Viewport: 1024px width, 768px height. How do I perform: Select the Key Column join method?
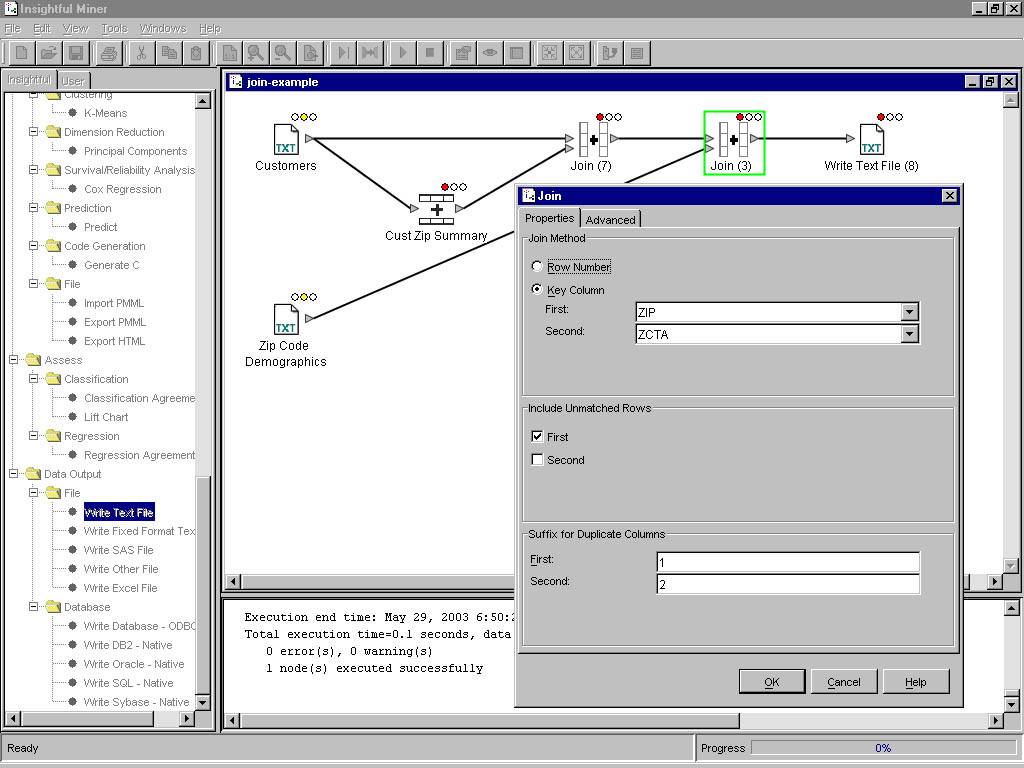537,289
